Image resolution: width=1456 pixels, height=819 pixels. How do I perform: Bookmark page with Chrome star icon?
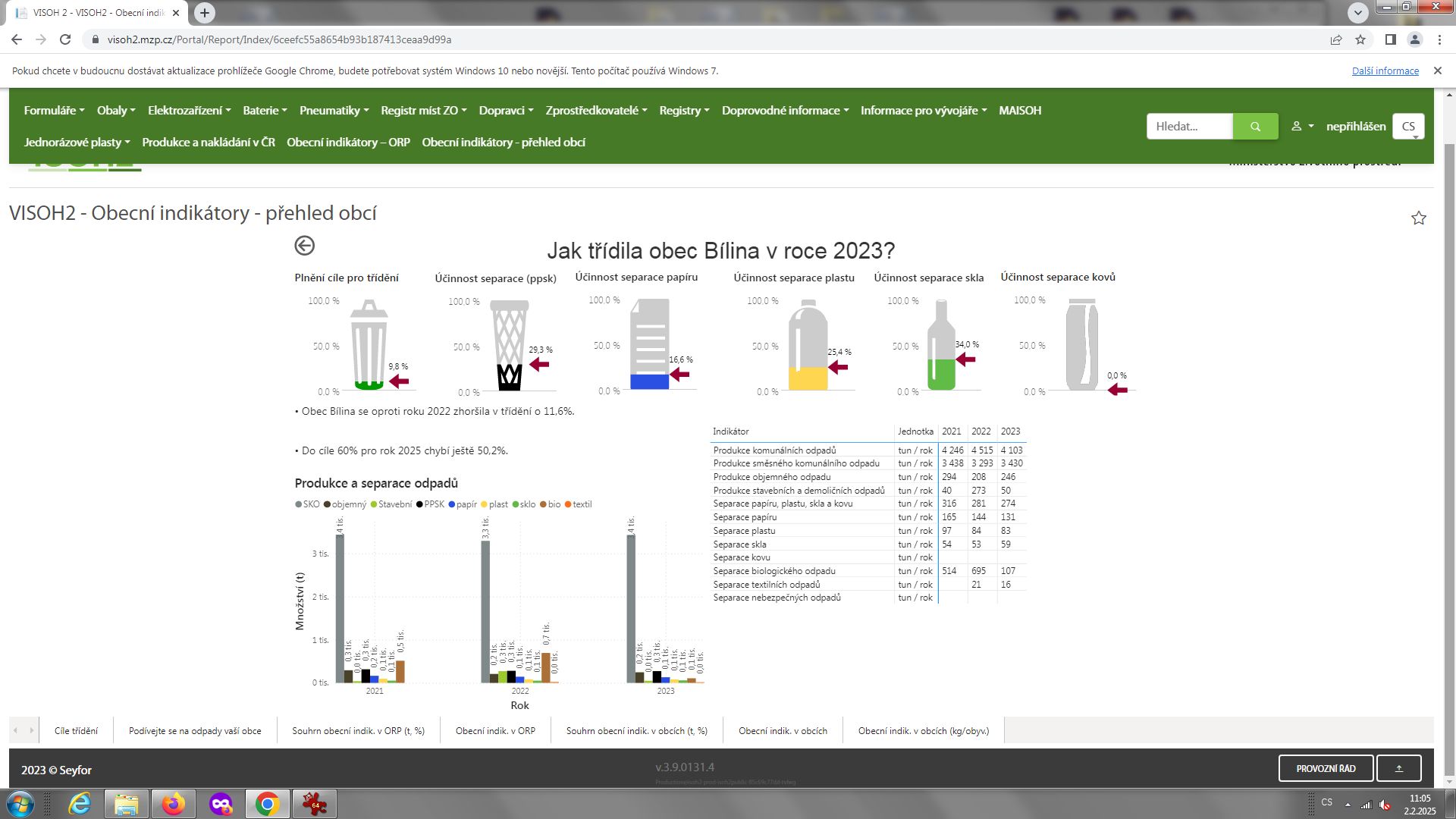[x=1360, y=39]
